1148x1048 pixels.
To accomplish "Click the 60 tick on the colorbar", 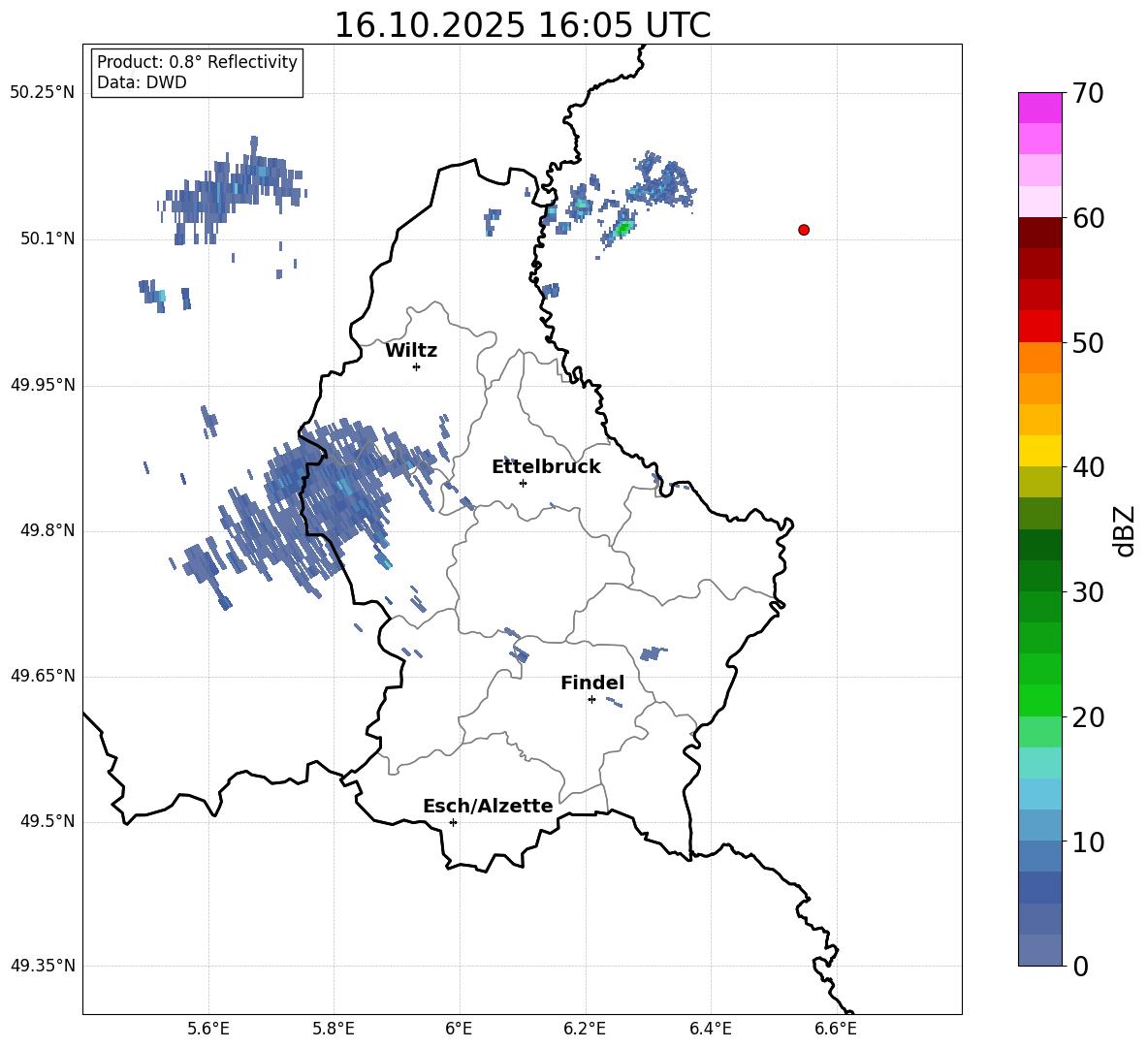I will pos(1088,218).
